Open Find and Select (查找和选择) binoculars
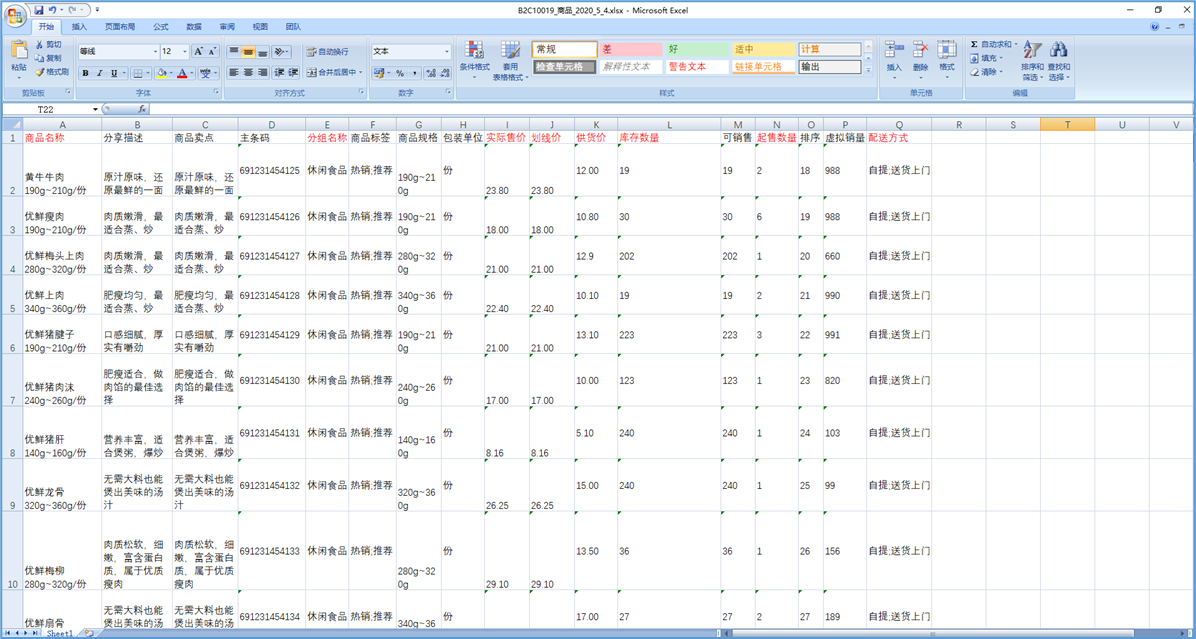 pyautogui.click(x=1058, y=58)
